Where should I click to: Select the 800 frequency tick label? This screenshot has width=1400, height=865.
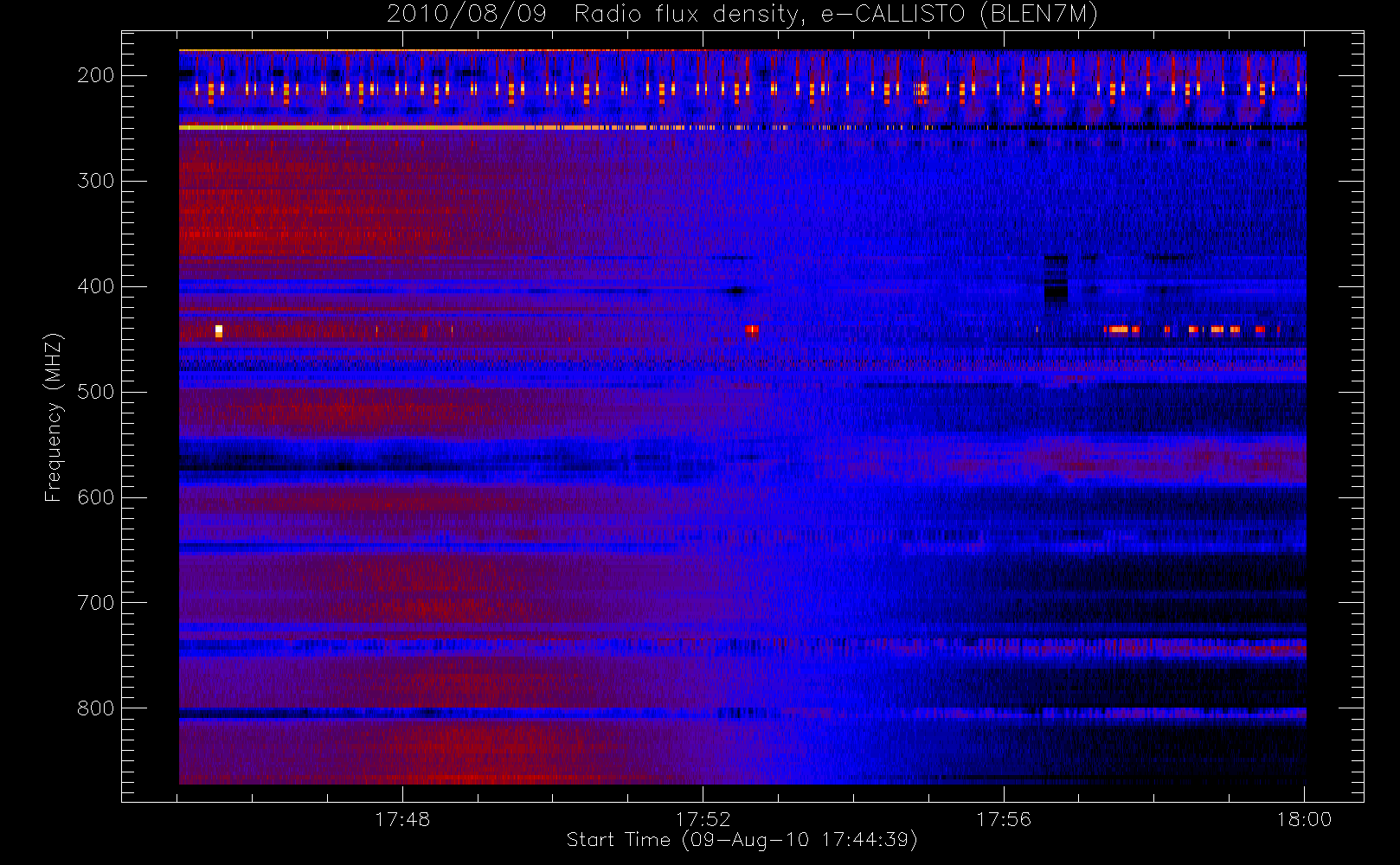pyautogui.click(x=96, y=708)
